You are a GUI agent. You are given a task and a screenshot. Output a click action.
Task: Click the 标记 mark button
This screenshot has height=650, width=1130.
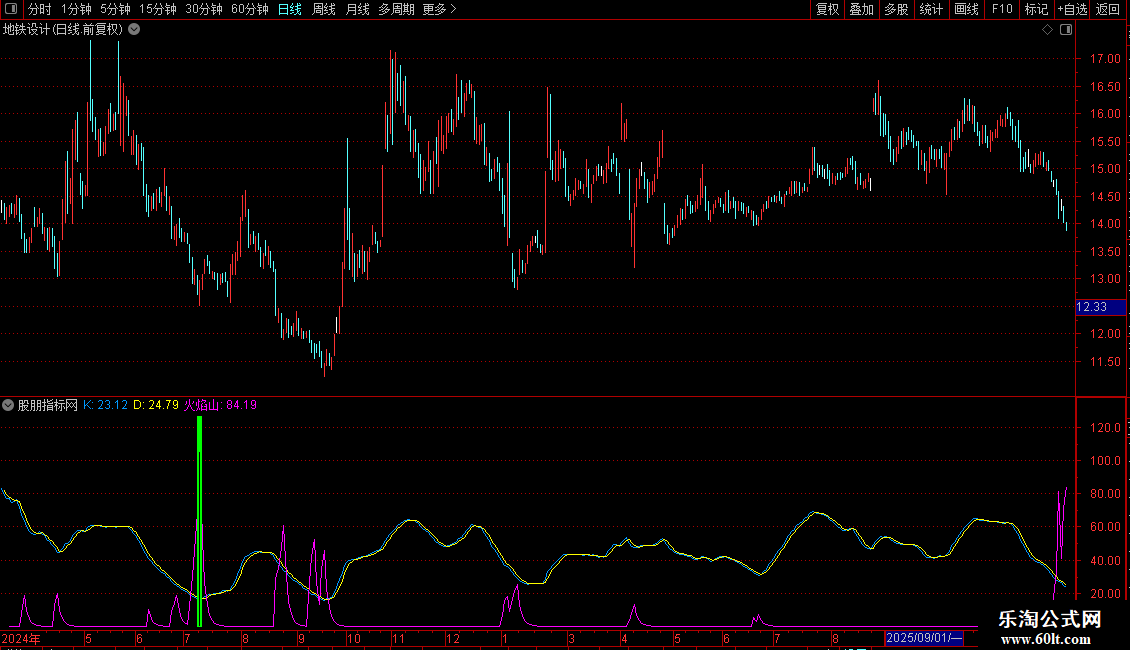tap(1036, 9)
